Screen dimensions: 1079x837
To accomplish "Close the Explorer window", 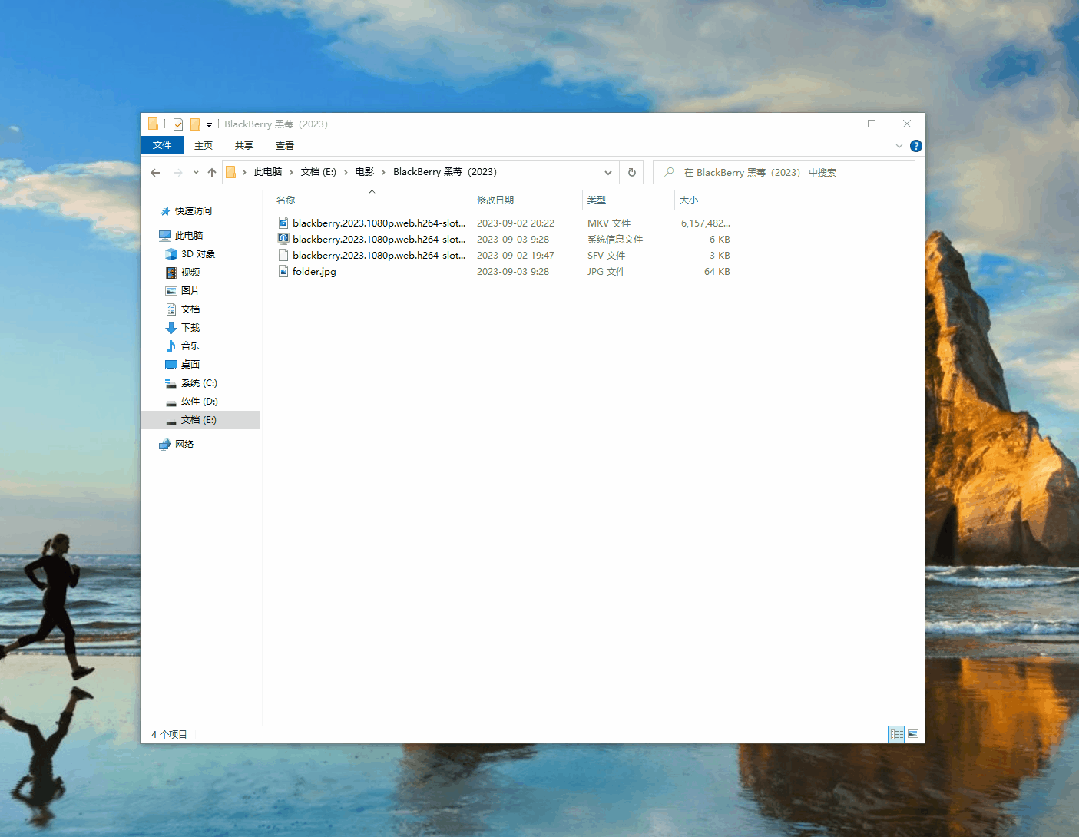I will 907,124.
